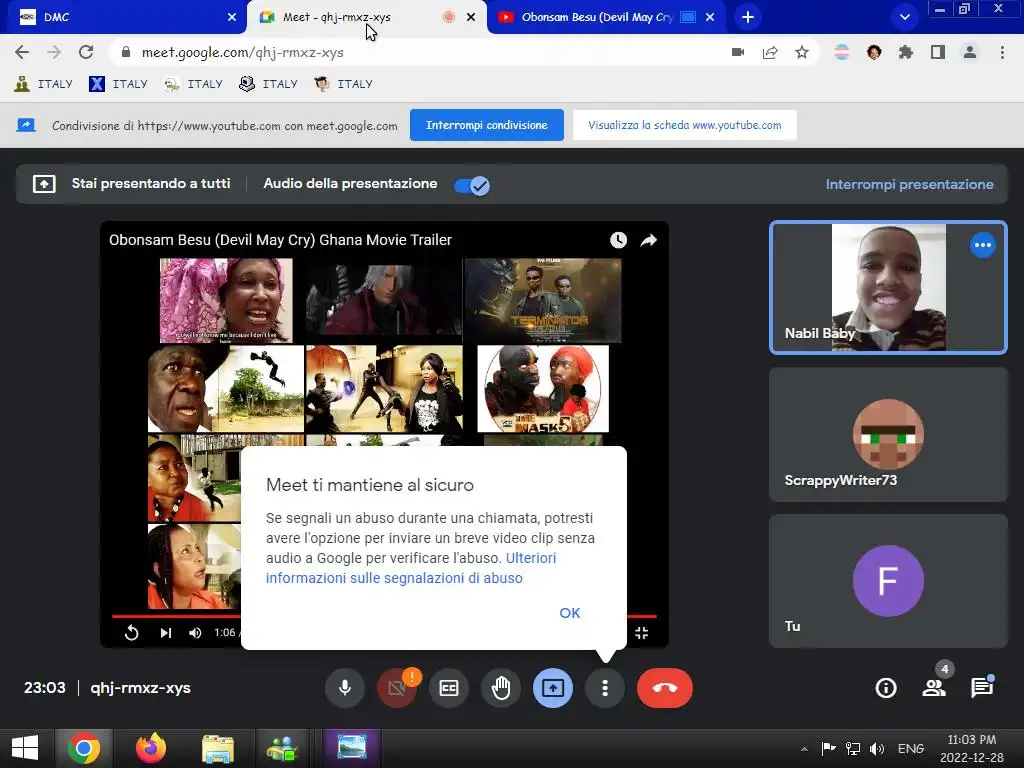Click the Share arrow icon on video
This screenshot has width=1024, height=768.
648,240
